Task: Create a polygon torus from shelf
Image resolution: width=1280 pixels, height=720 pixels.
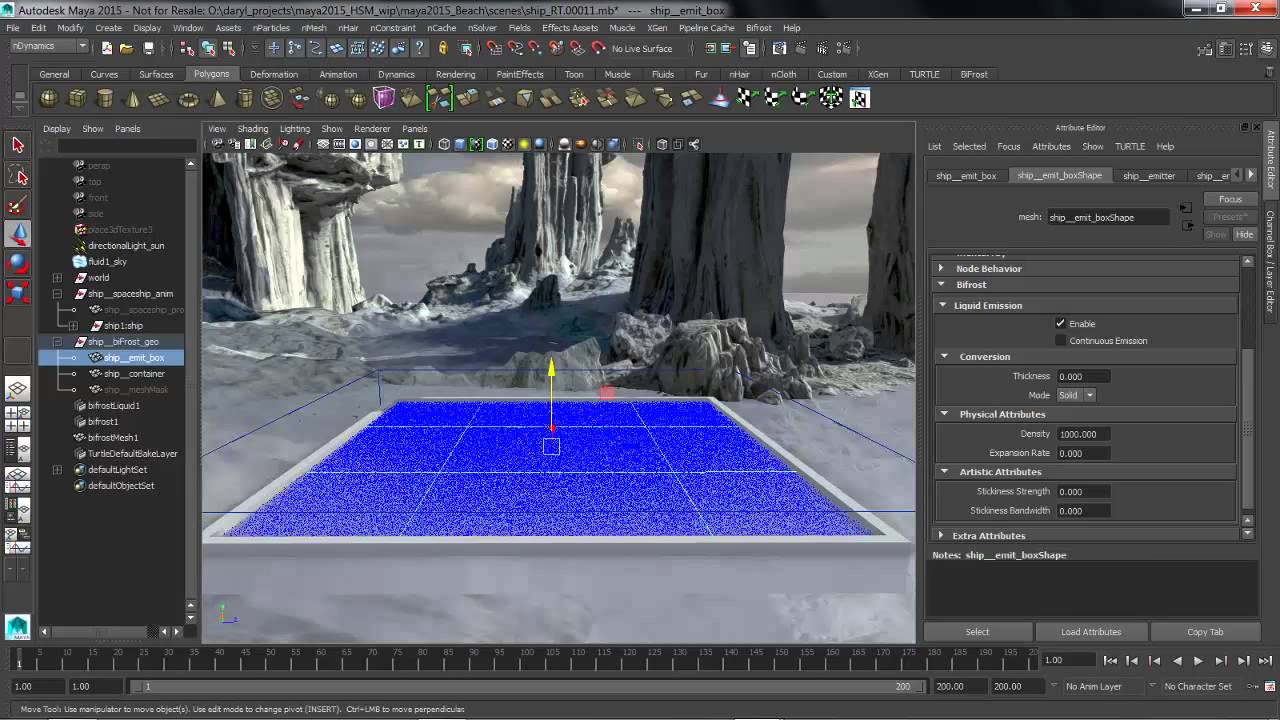Action: [188, 98]
